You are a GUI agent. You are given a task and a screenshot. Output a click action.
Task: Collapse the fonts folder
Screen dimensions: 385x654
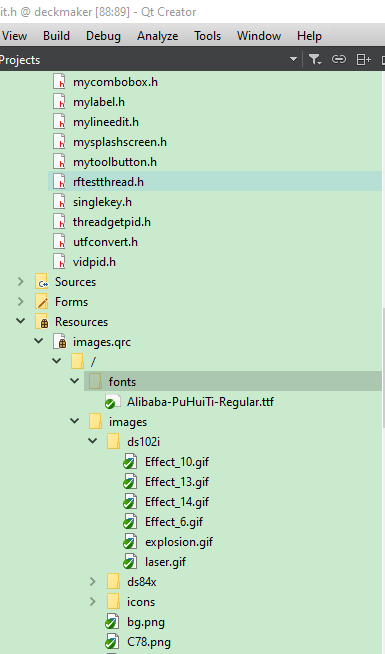pyautogui.click(x=75, y=381)
